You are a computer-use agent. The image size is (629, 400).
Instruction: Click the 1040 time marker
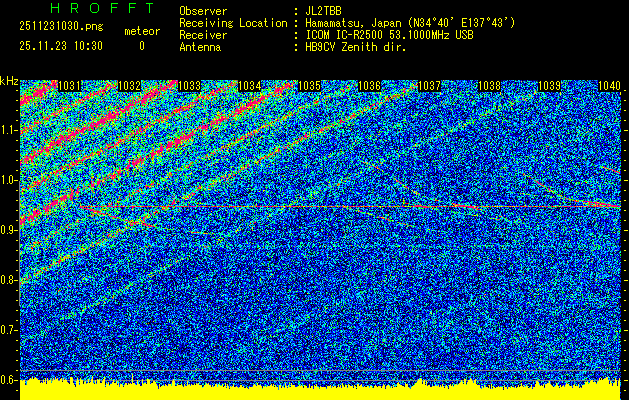pyautogui.click(x=608, y=86)
